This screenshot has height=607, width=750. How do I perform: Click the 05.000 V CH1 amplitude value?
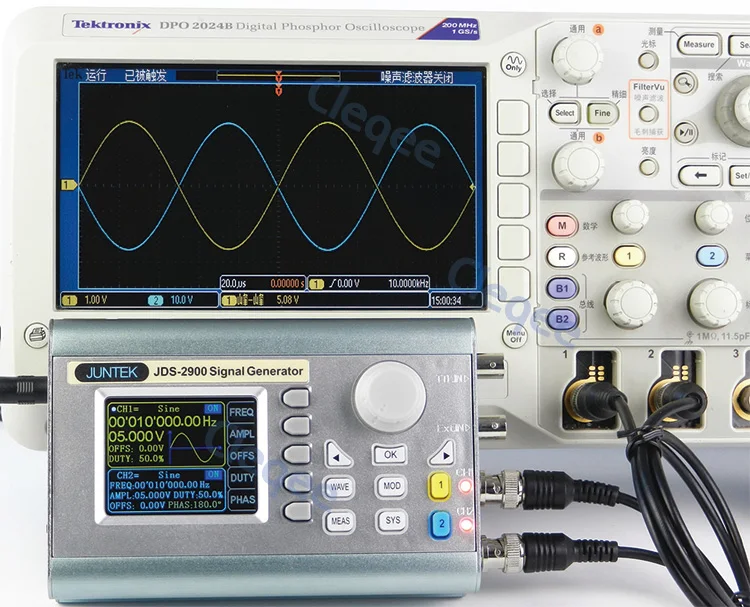click(x=136, y=437)
